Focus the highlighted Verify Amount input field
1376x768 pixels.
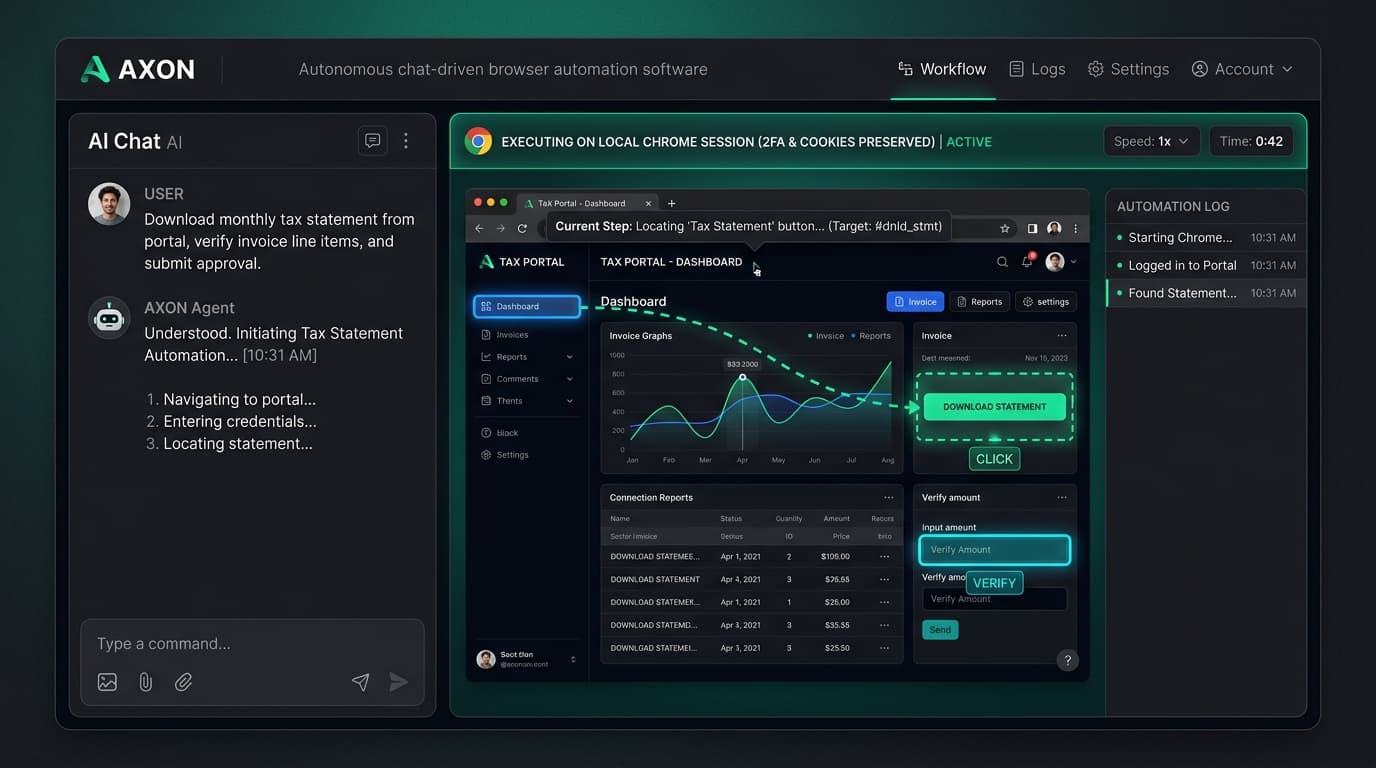(995, 550)
